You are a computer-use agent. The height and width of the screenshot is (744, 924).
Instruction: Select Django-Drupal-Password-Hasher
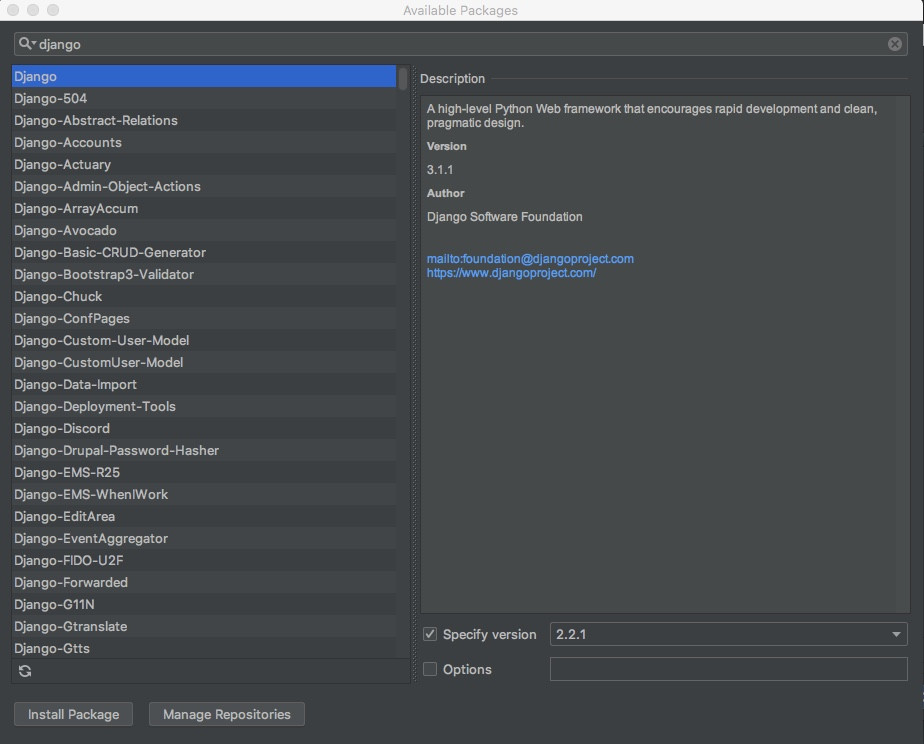tap(204, 450)
